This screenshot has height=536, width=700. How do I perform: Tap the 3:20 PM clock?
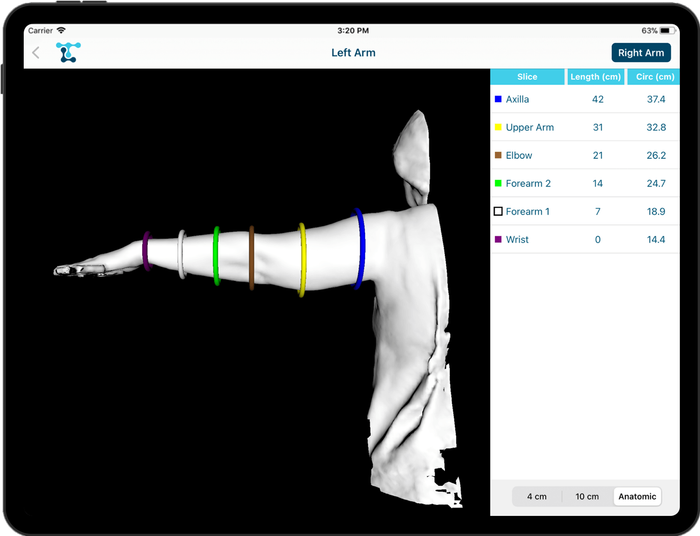click(353, 30)
